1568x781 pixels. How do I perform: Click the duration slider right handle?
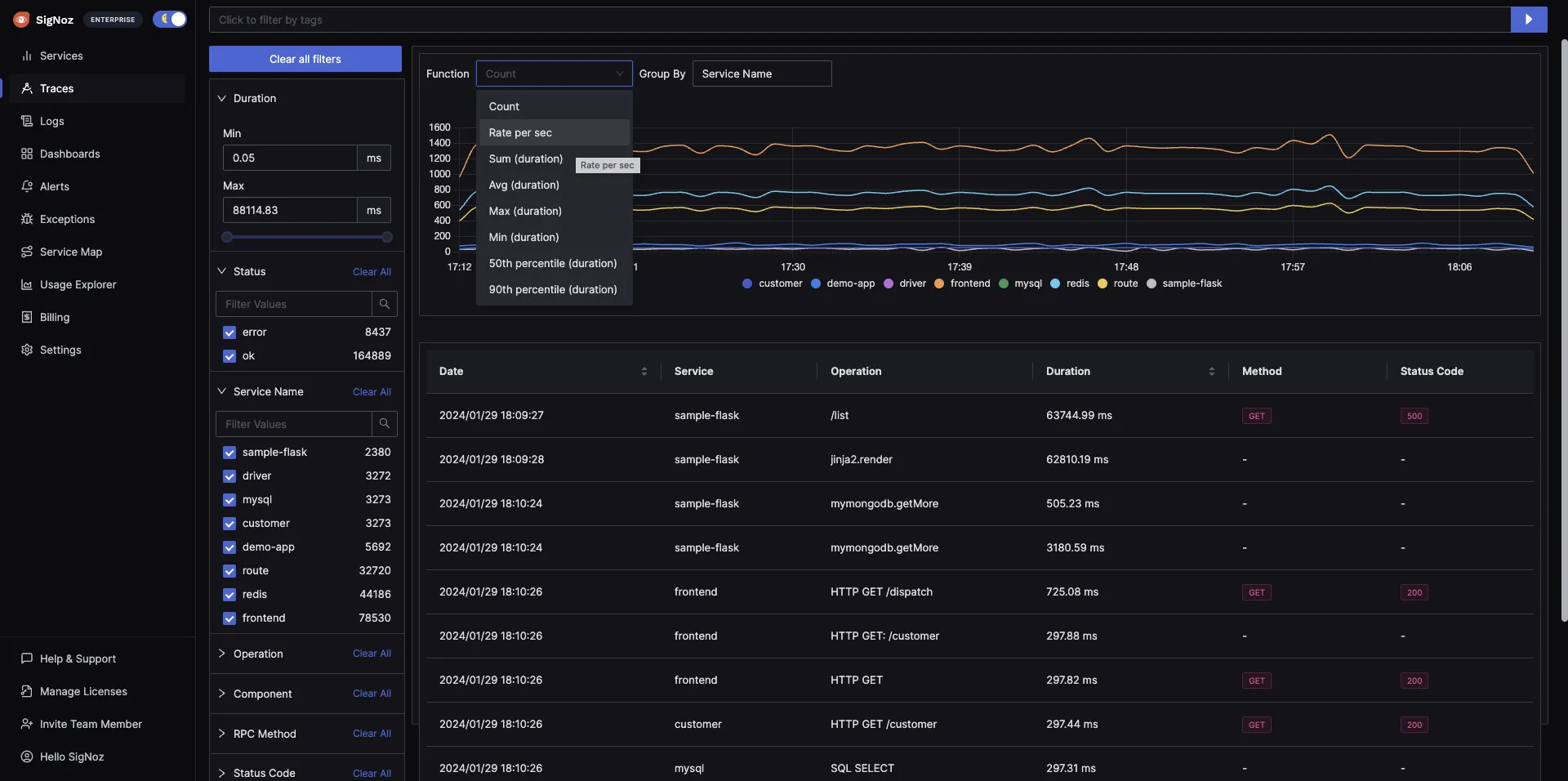(387, 237)
